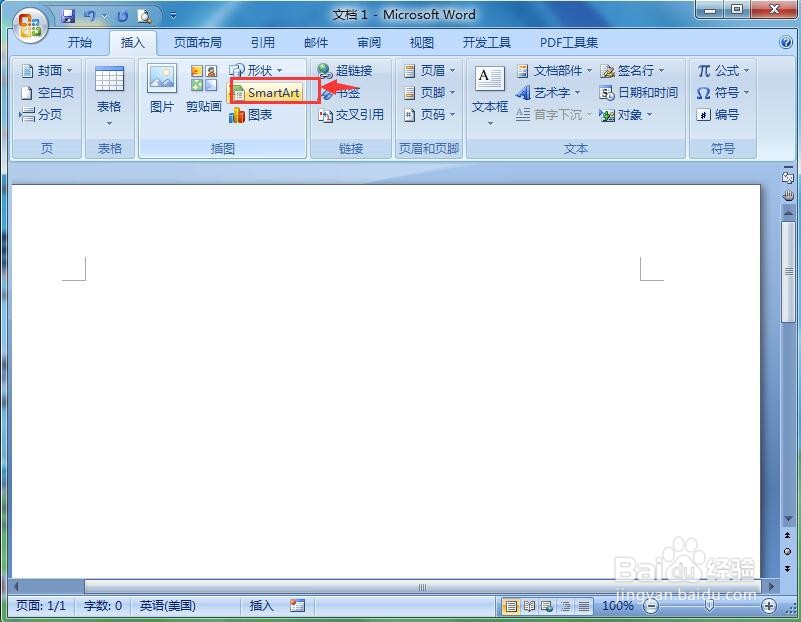Click the zoom slider handle
This screenshot has height=622, width=801.
[709, 606]
